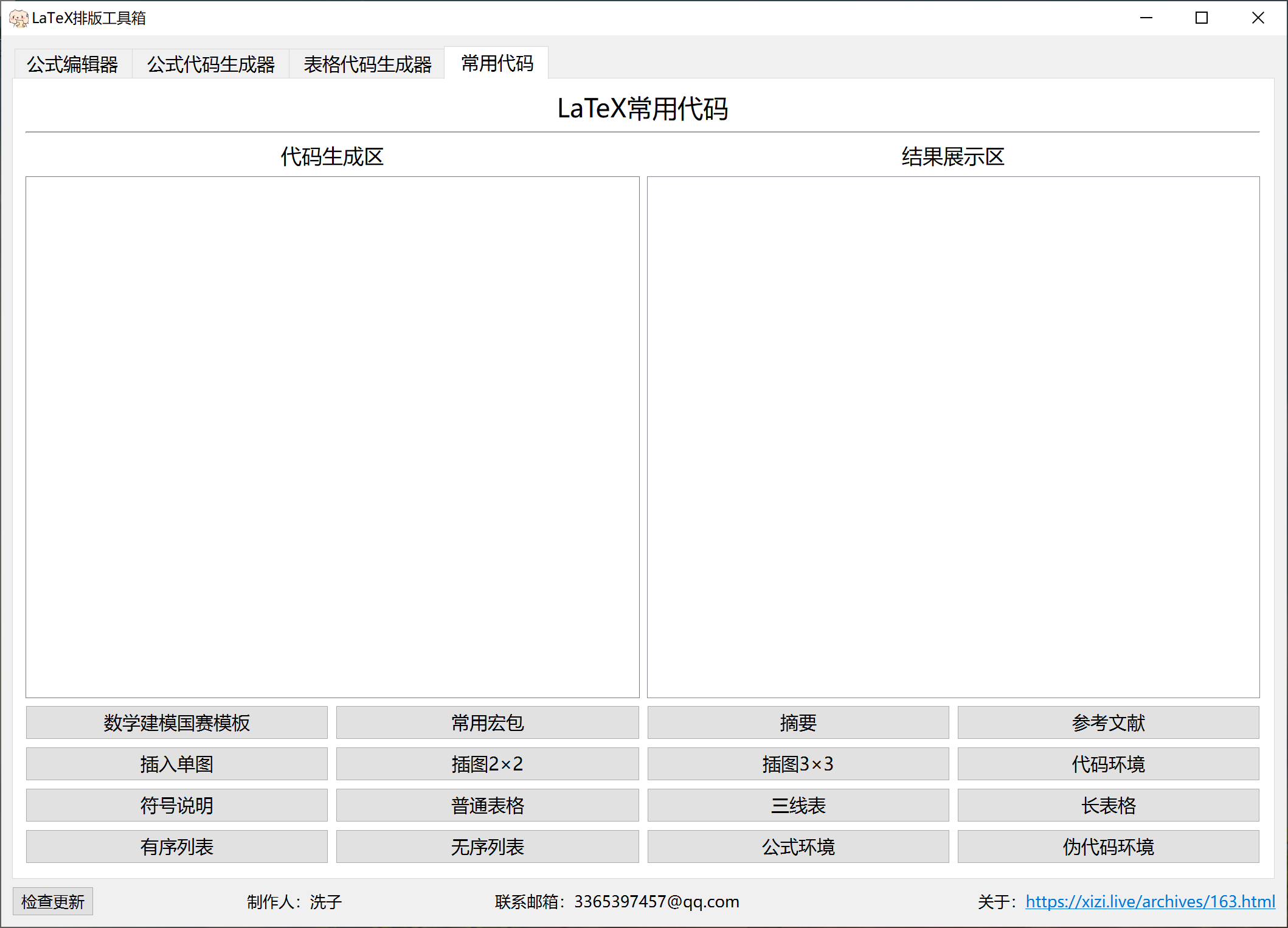The image size is (1288, 928).
Task: Generate 插图3×3 figure code
Action: (798, 764)
